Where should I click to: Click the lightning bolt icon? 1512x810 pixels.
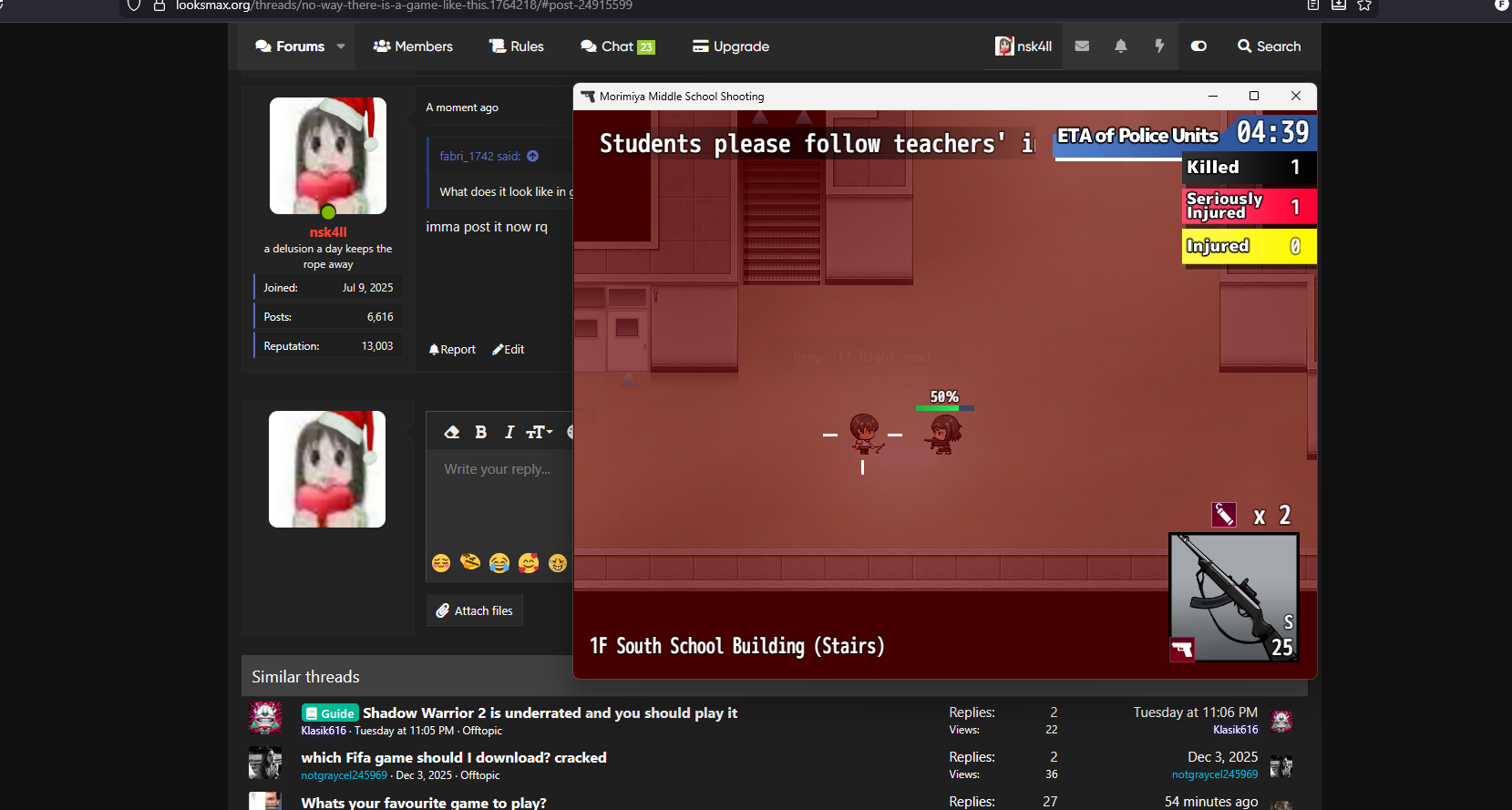tap(1159, 46)
